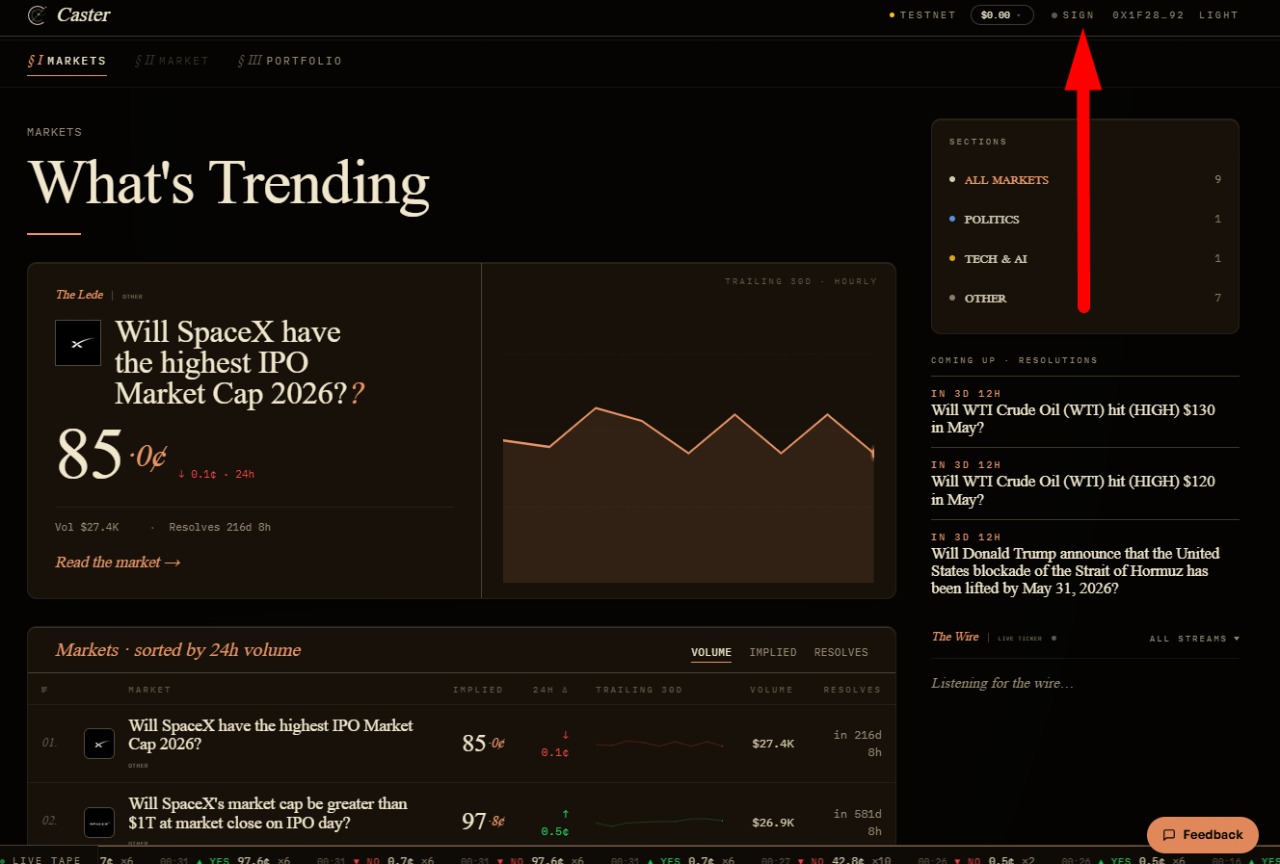Viewport: 1280px width, 864px height.
Task: Click the Caster logo icon
Action: pyautogui.click(x=37, y=15)
